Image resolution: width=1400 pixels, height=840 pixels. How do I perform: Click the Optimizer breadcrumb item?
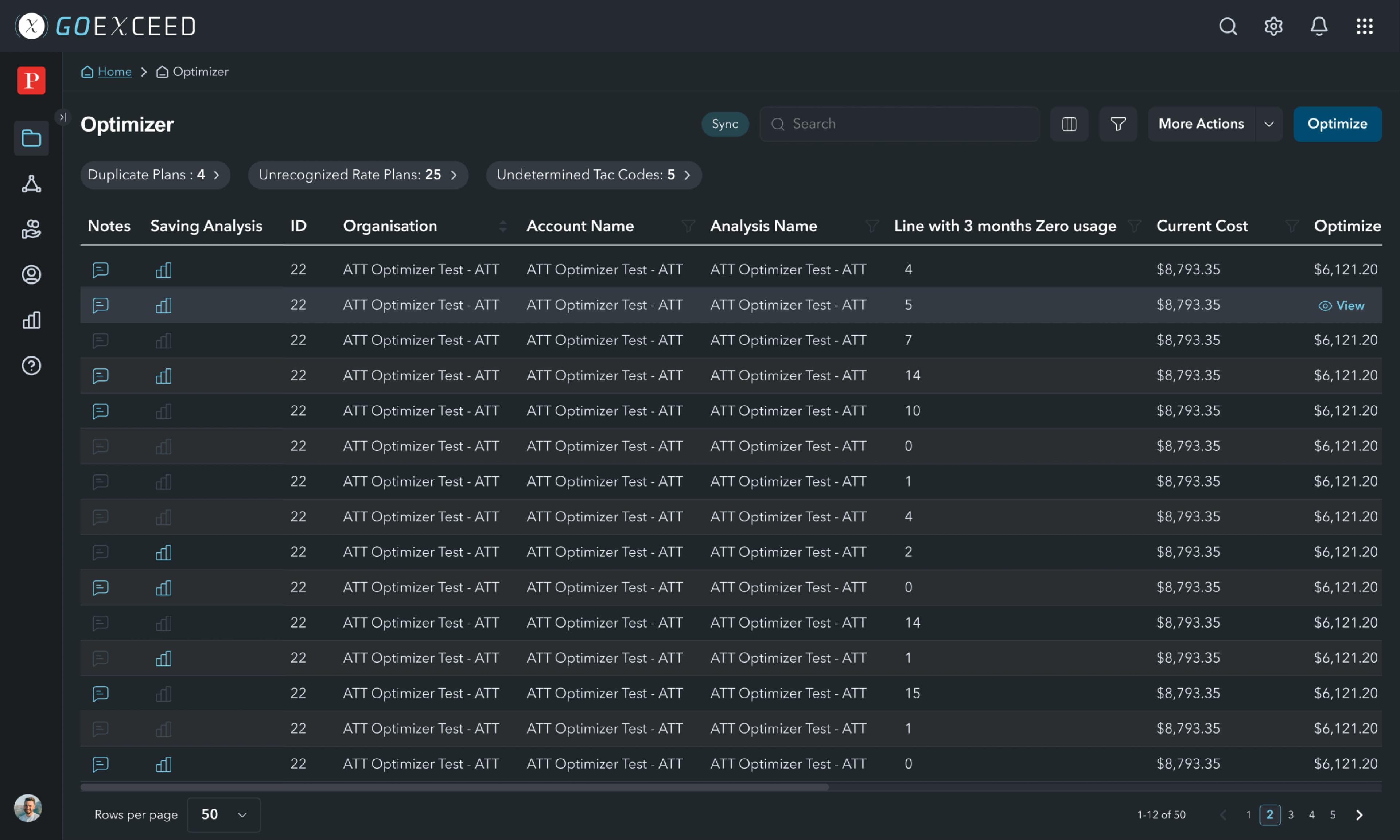(x=192, y=72)
